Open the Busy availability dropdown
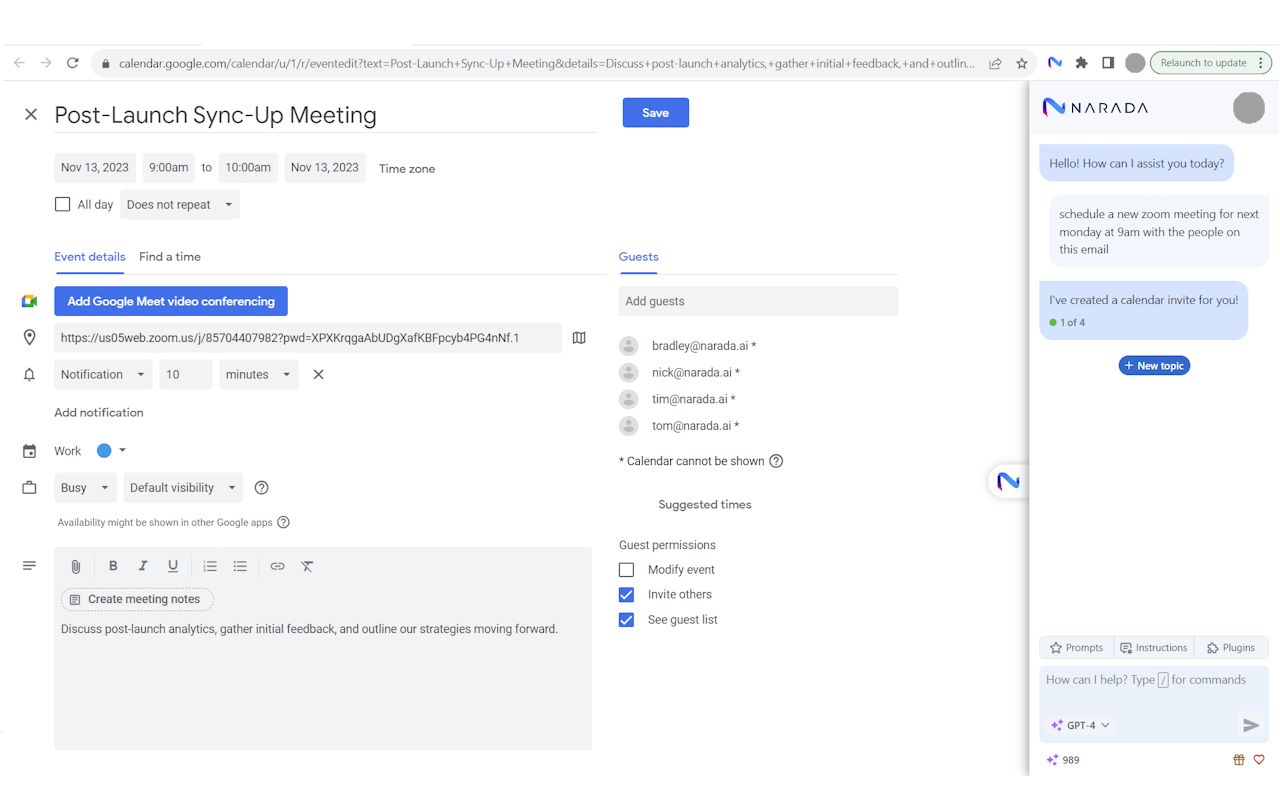Viewport: 1280px width, 800px height. point(85,487)
